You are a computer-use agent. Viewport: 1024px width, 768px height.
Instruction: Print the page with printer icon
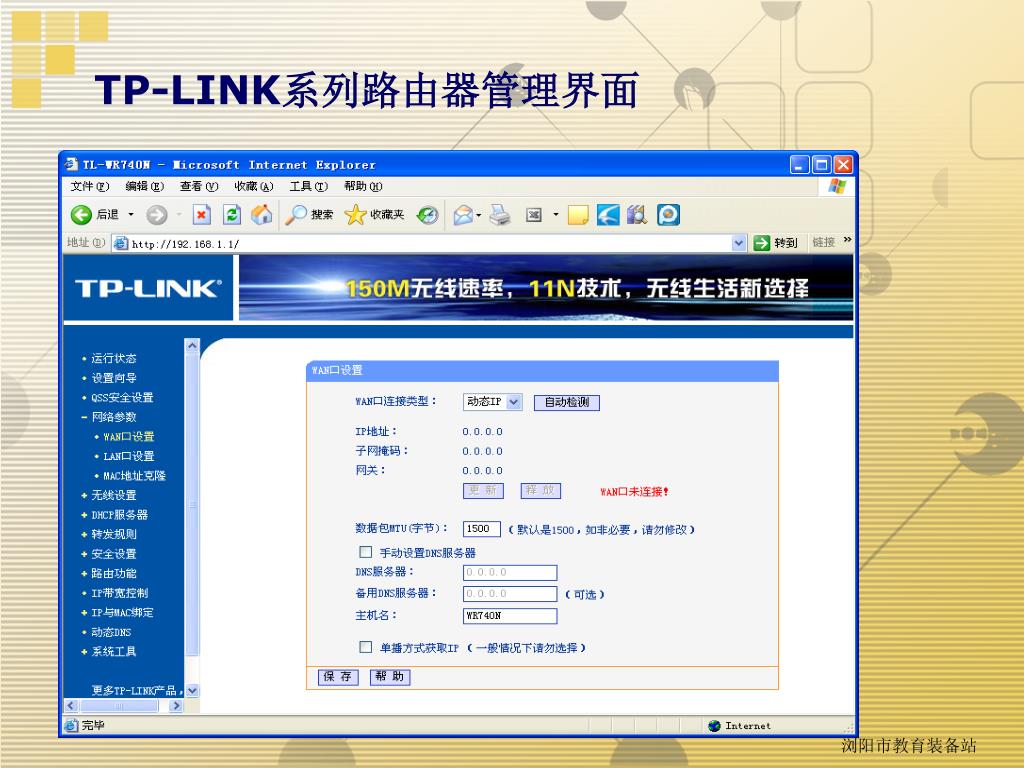coord(500,214)
